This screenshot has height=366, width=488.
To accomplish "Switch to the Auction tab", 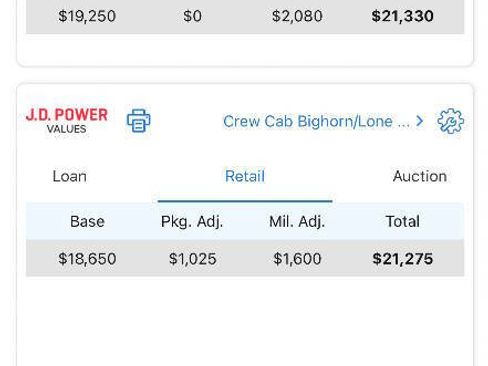I will (x=420, y=176).
